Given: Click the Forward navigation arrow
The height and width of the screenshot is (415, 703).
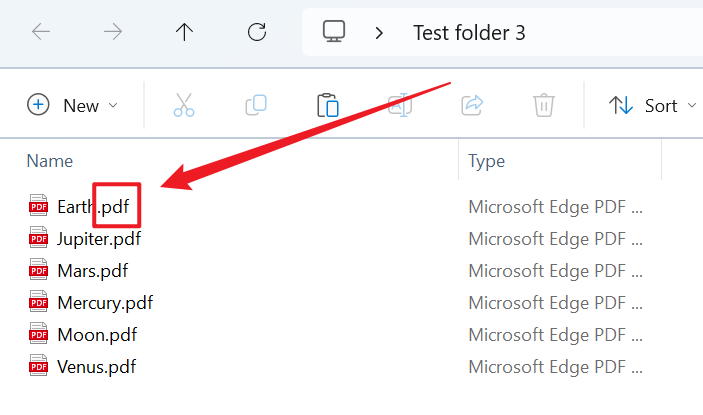Looking at the screenshot, I should coord(113,32).
